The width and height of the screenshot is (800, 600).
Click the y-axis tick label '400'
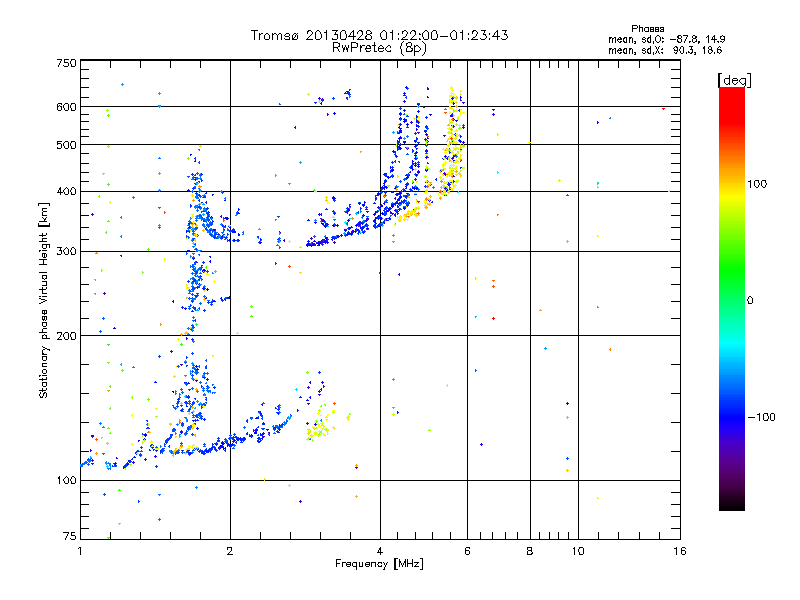67,192
